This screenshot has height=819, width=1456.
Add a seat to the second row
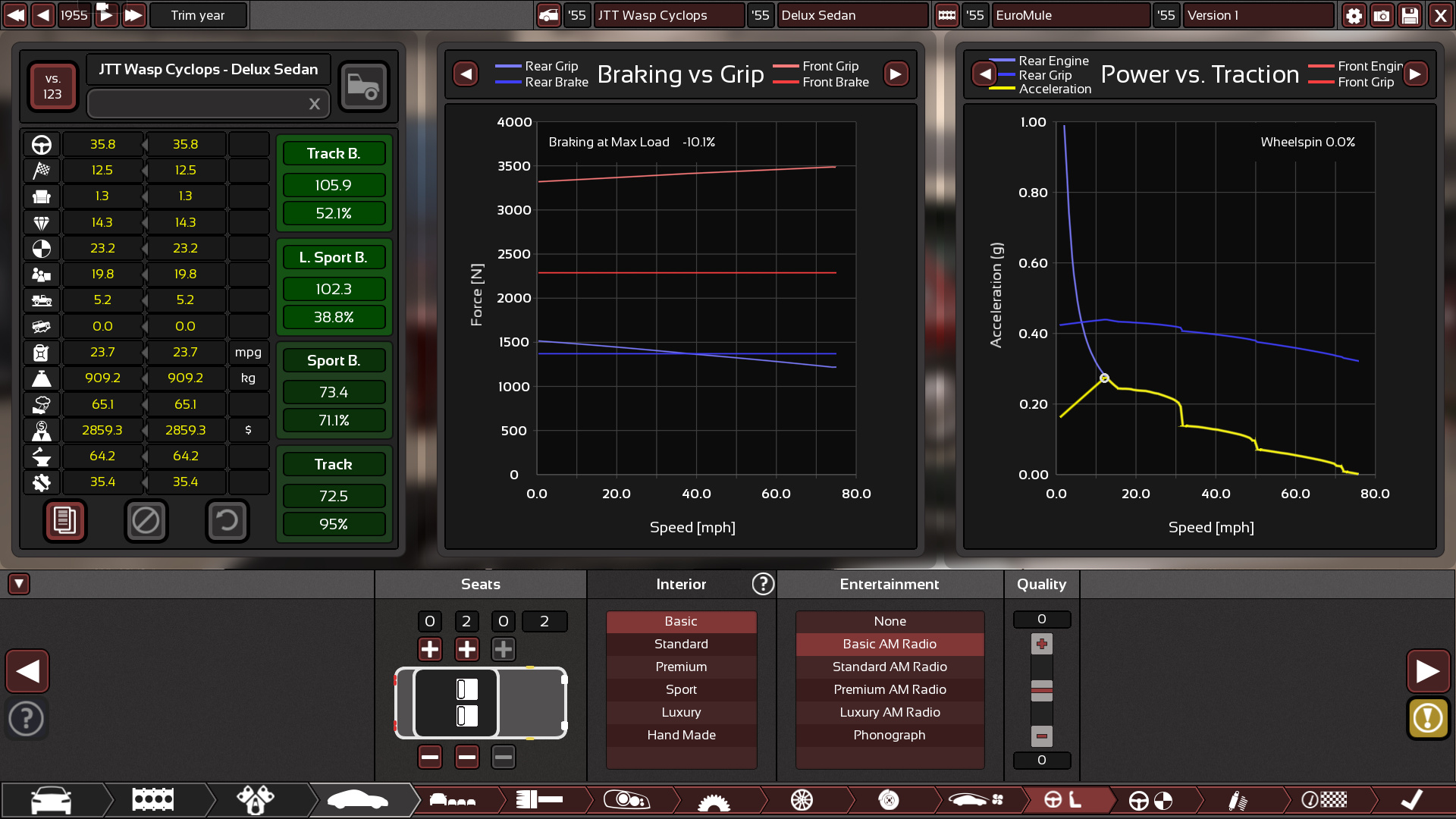click(x=466, y=649)
